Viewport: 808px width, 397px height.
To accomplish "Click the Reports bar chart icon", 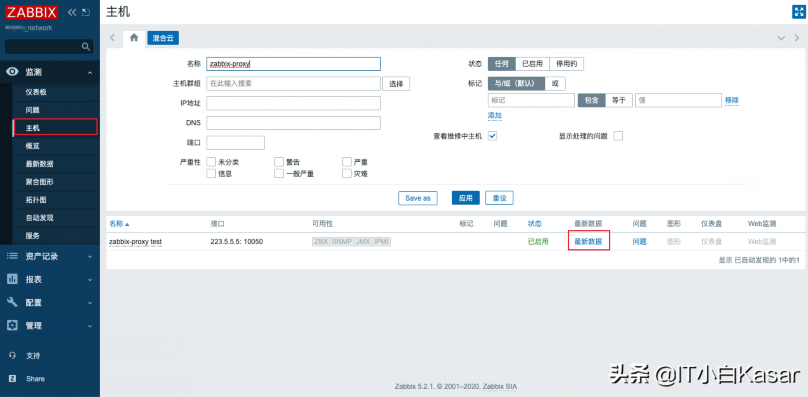I will (12, 279).
